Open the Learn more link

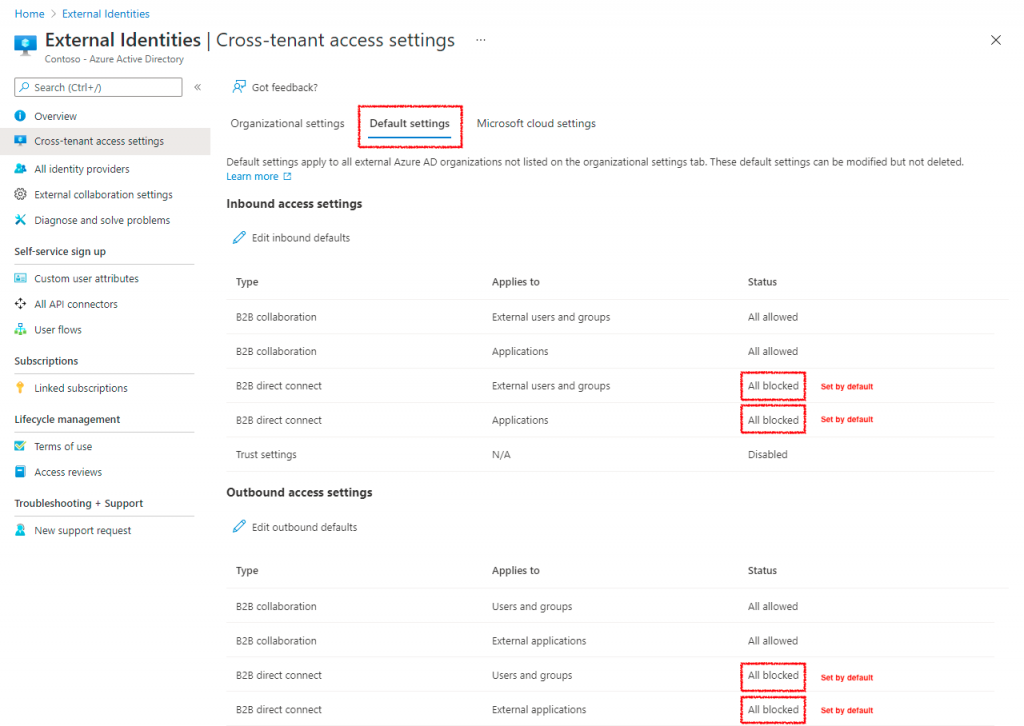(252, 175)
